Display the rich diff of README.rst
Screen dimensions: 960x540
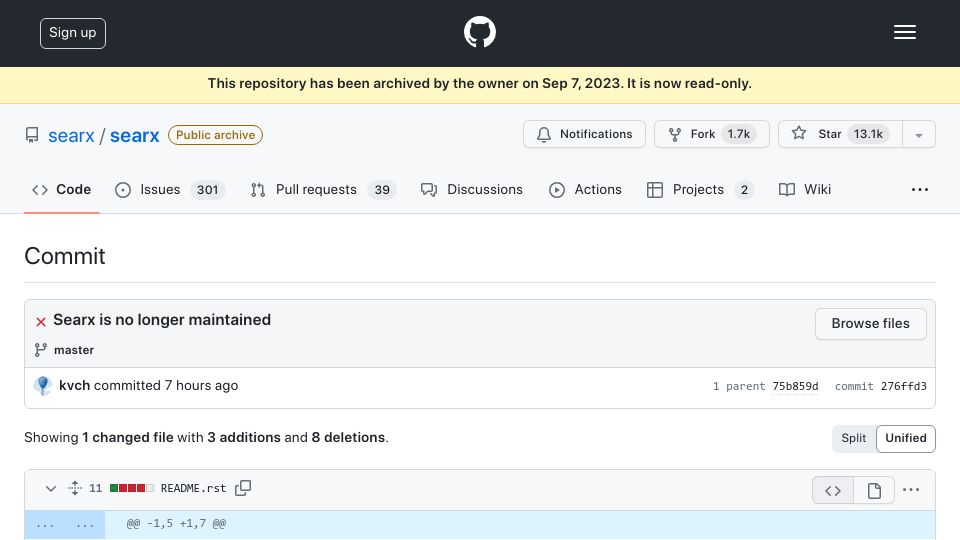874,490
